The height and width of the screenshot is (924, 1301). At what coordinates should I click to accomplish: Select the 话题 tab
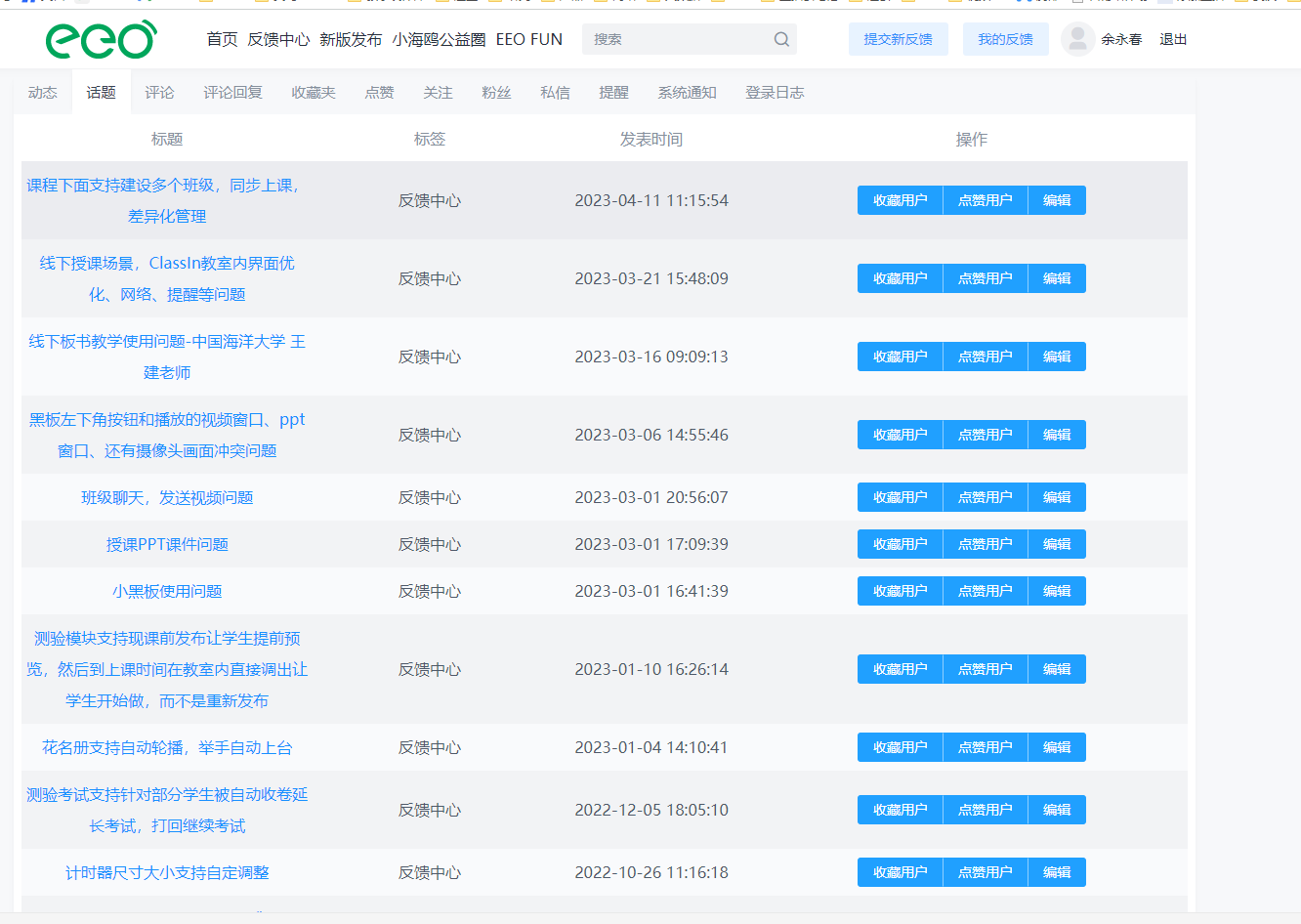[x=101, y=92]
